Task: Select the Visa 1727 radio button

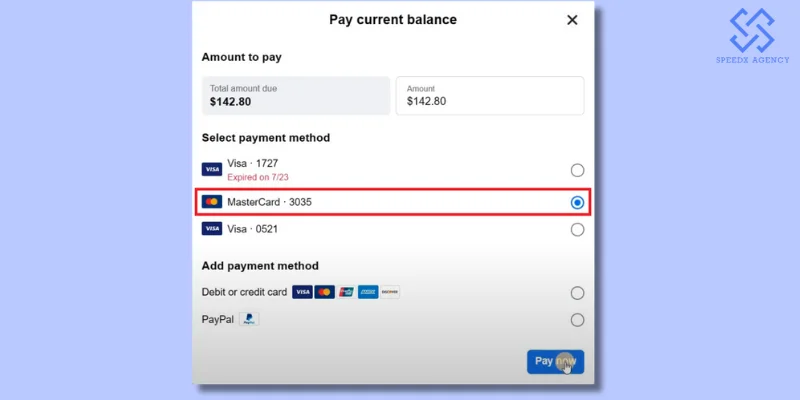Action: point(577,170)
